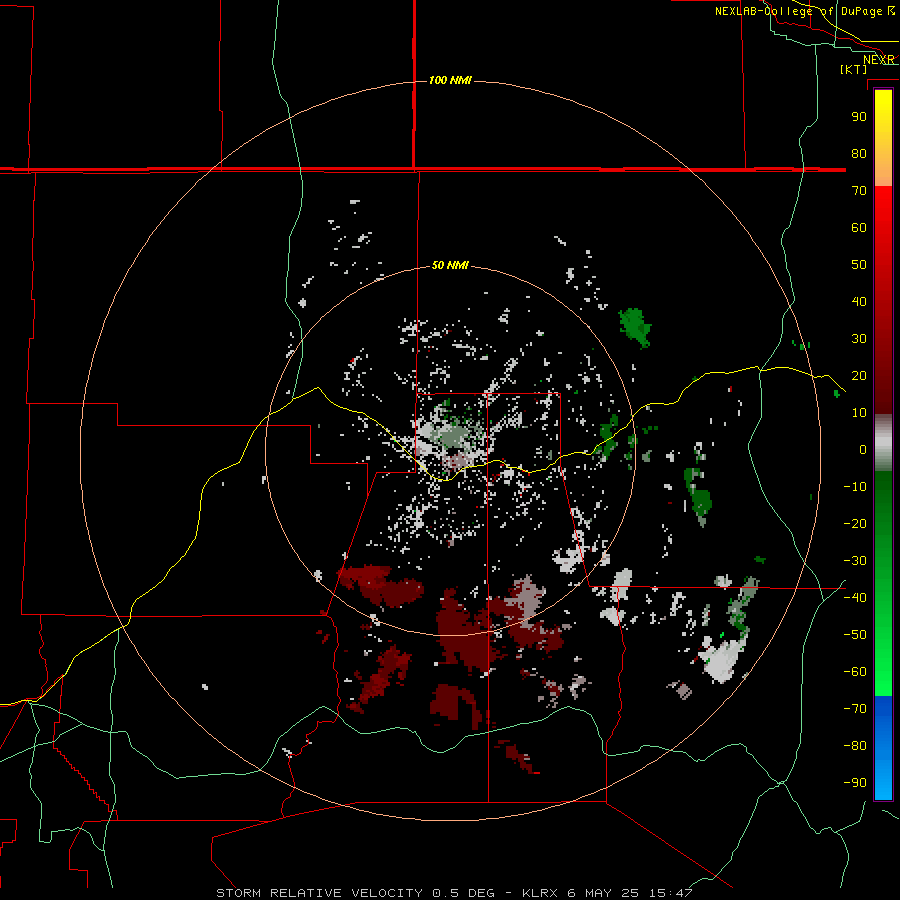Click the '100 NMI' range ring label

click(x=450, y=80)
